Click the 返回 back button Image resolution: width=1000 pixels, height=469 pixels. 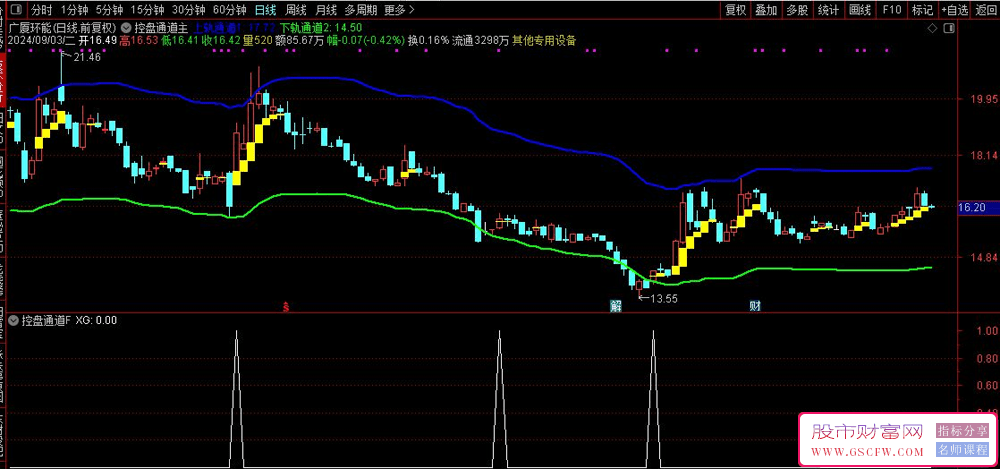click(x=985, y=10)
